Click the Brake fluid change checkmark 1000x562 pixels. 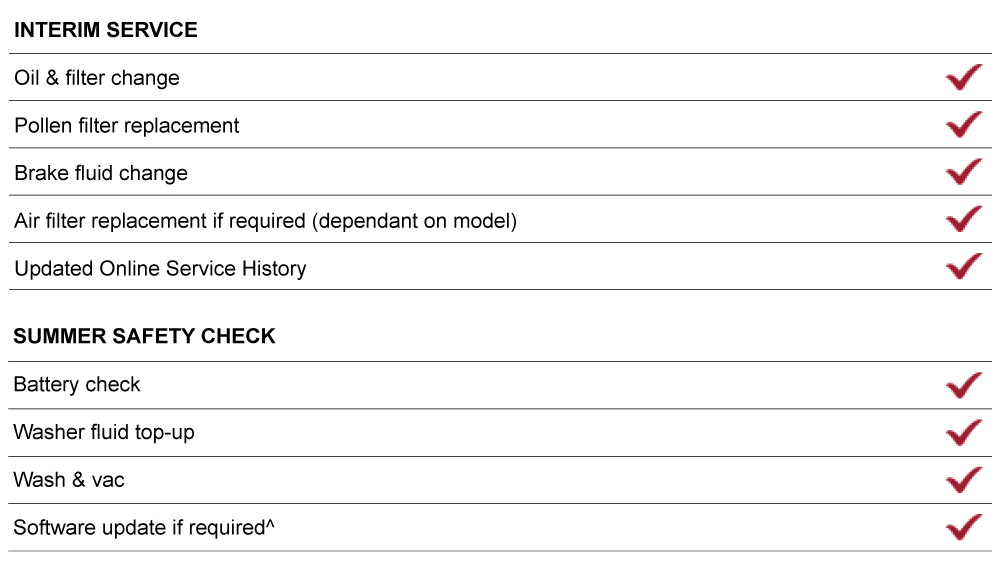click(x=963, y=172)
